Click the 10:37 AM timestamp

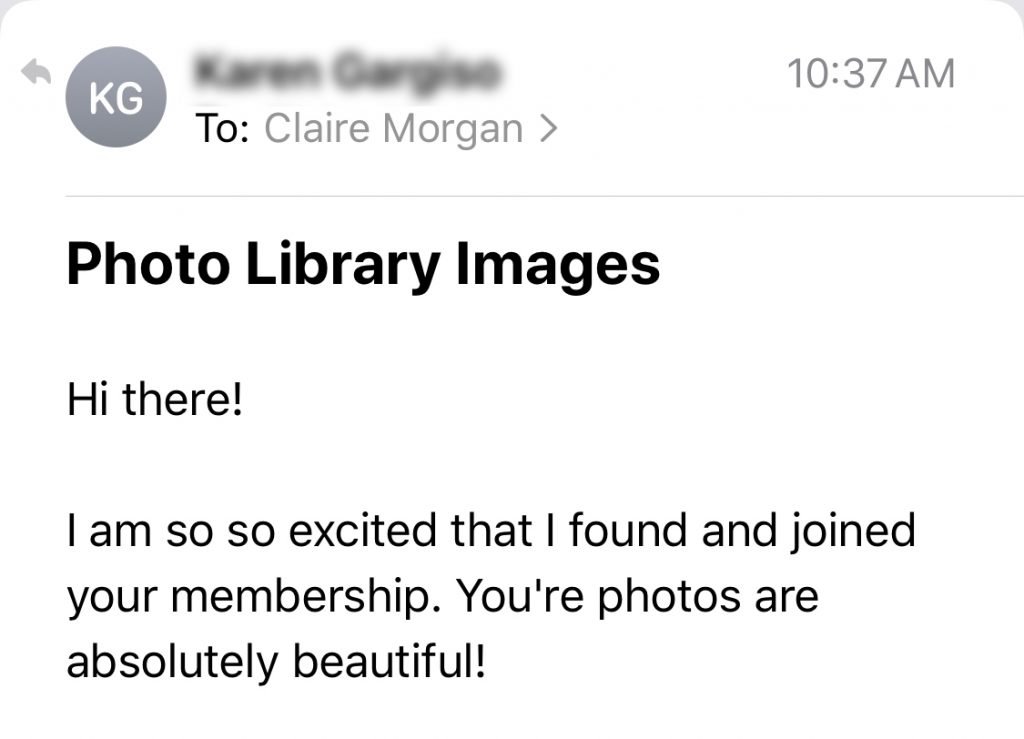point(870,74)
